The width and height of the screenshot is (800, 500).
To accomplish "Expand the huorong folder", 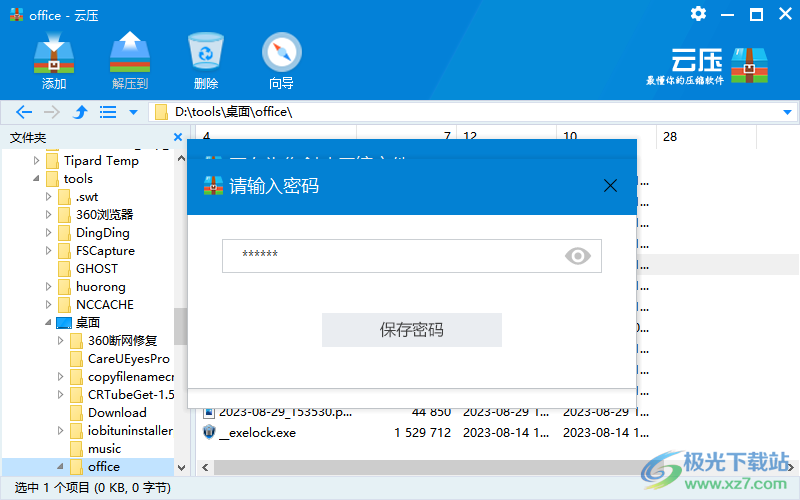I will (x=48, y=287).
